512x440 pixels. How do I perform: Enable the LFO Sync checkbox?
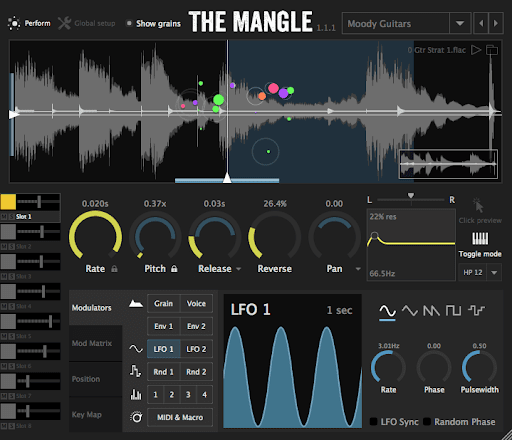click(x=374, y=422)
